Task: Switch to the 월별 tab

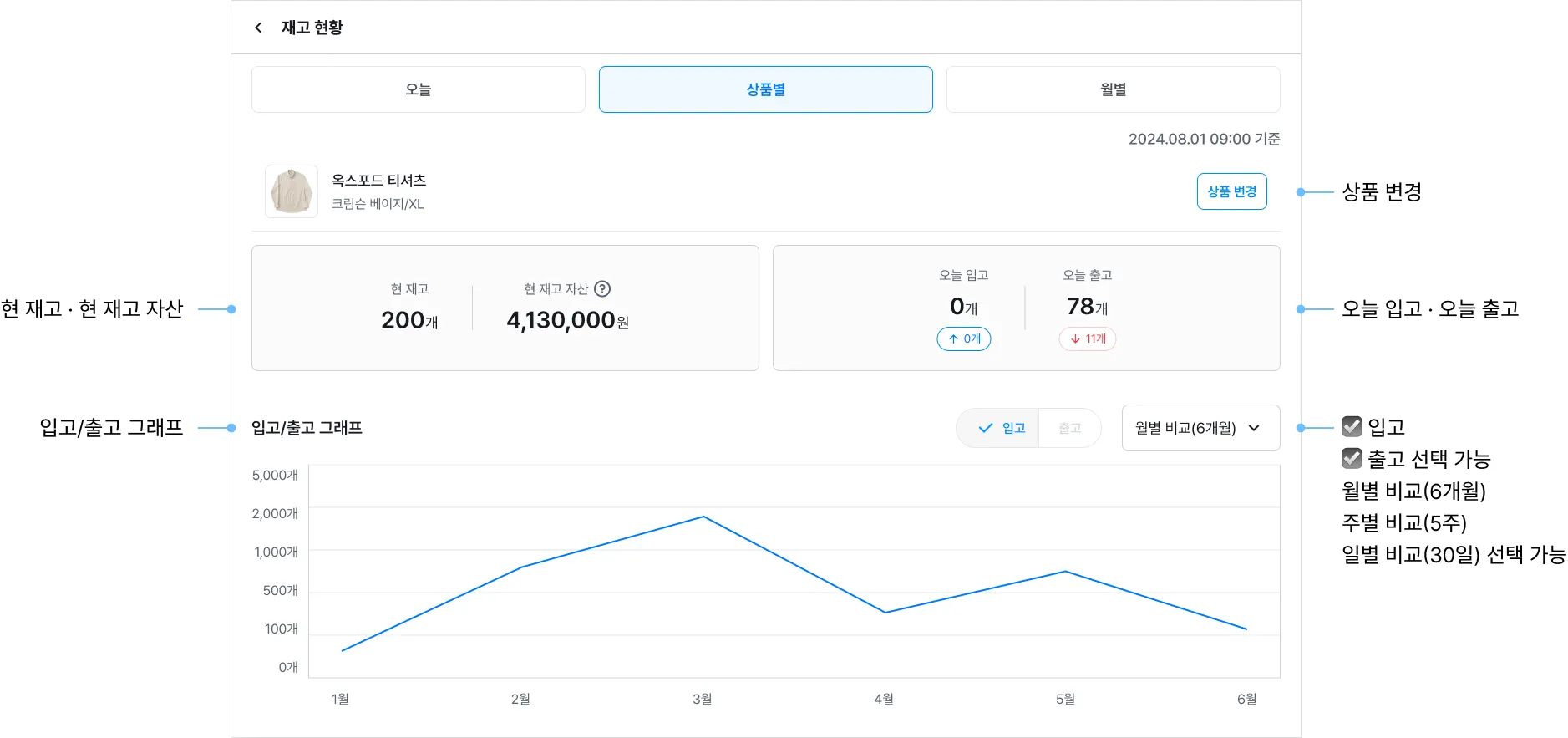Action: [1114, 89]
